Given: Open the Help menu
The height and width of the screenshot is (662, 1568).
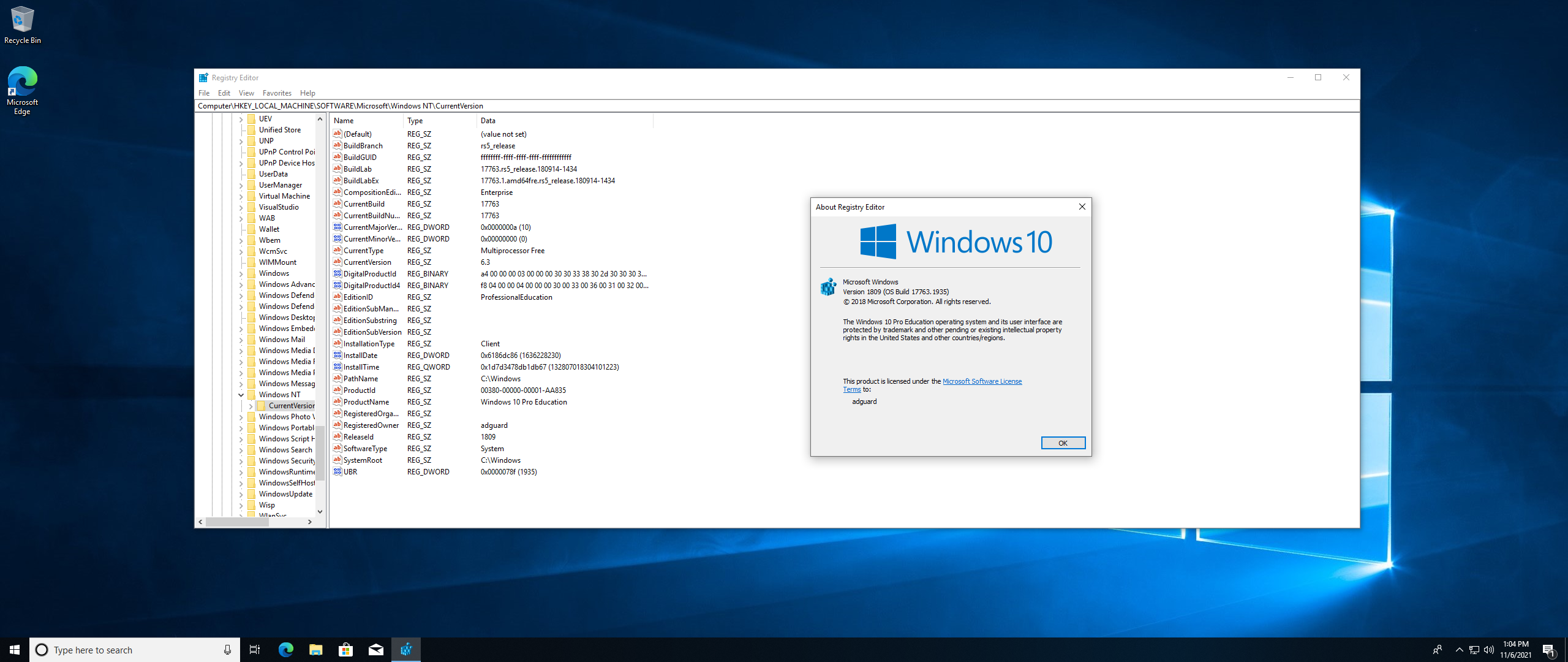Looking at the screenshot, I should (307, 93).
